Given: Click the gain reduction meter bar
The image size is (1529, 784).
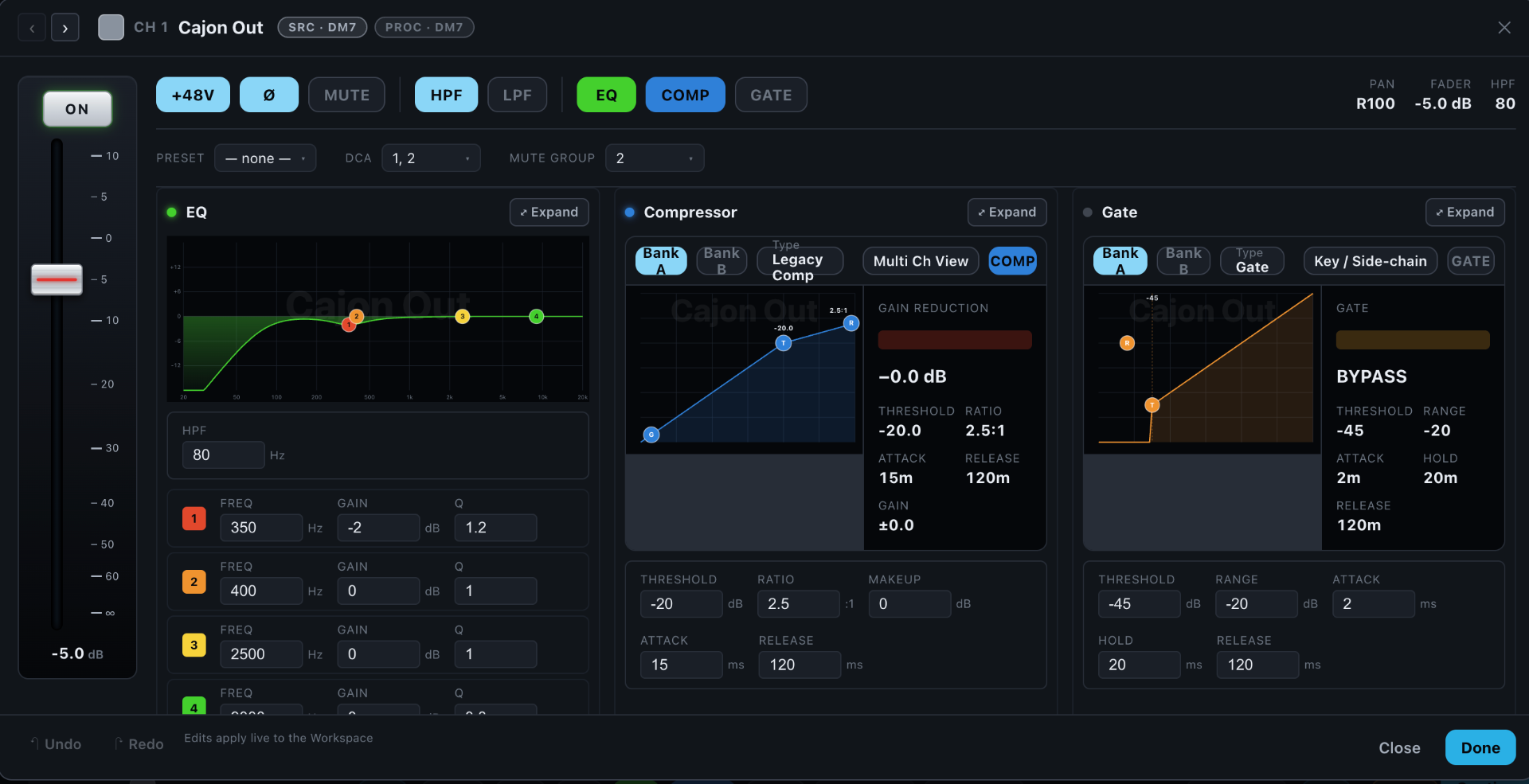Looking at the screenshot, I should (955, 340).
